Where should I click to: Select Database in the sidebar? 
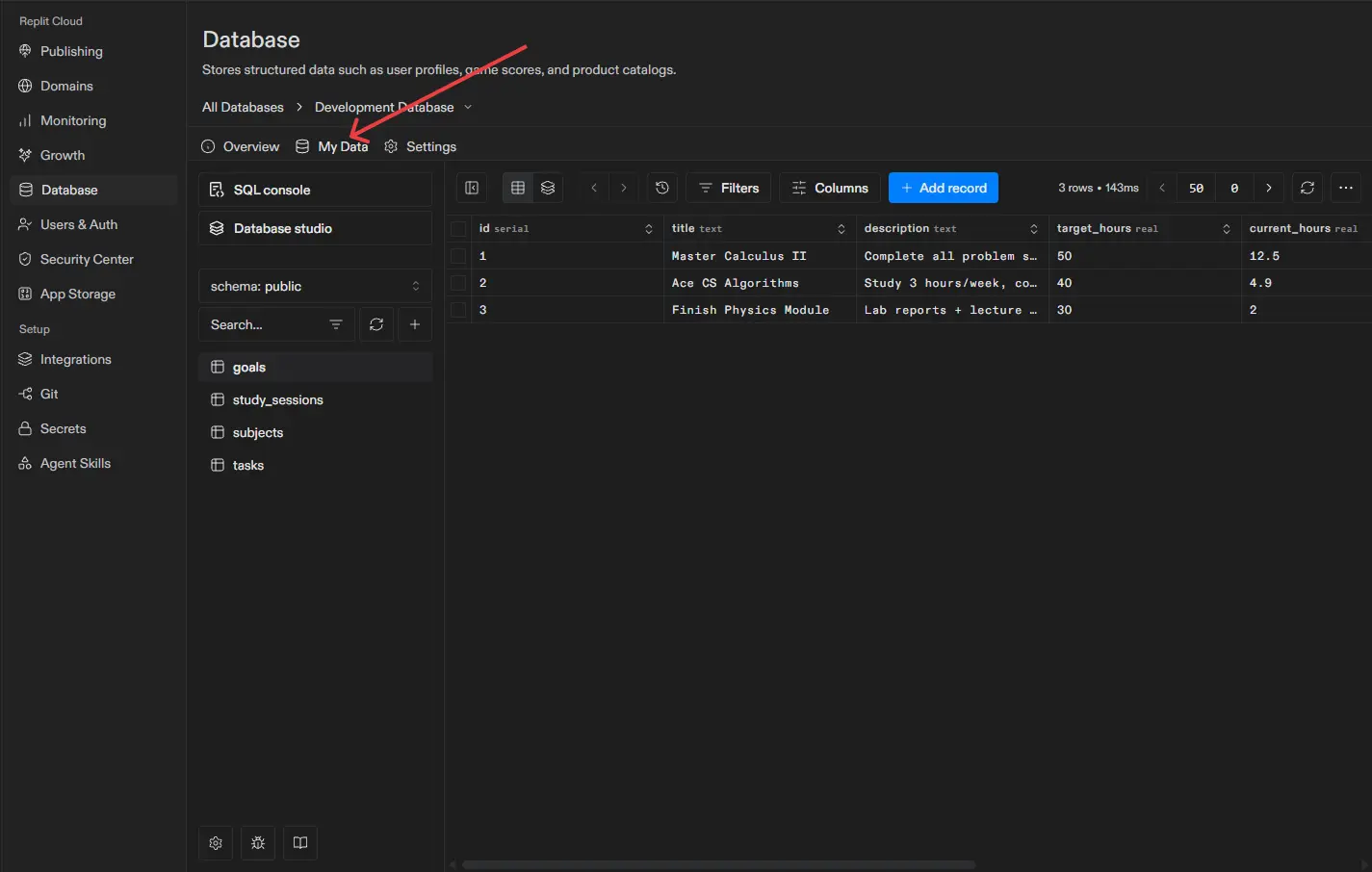point(93,190)
